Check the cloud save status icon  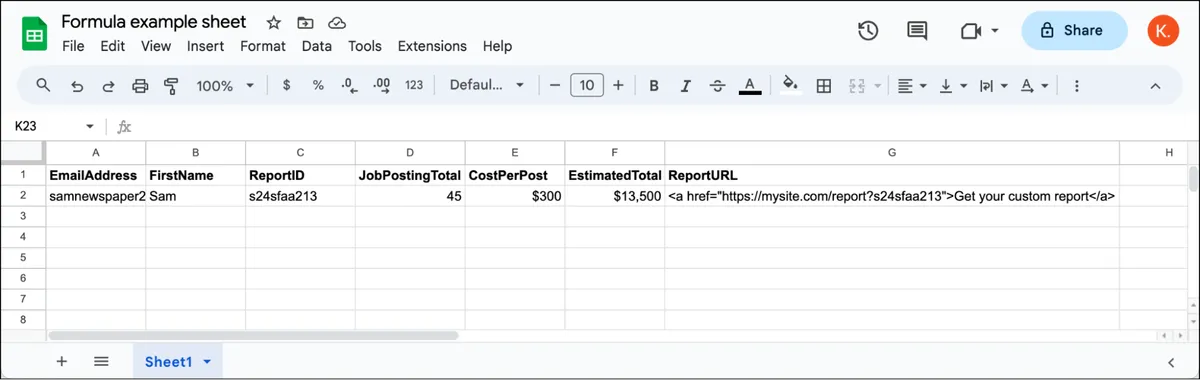click(337, 22)
